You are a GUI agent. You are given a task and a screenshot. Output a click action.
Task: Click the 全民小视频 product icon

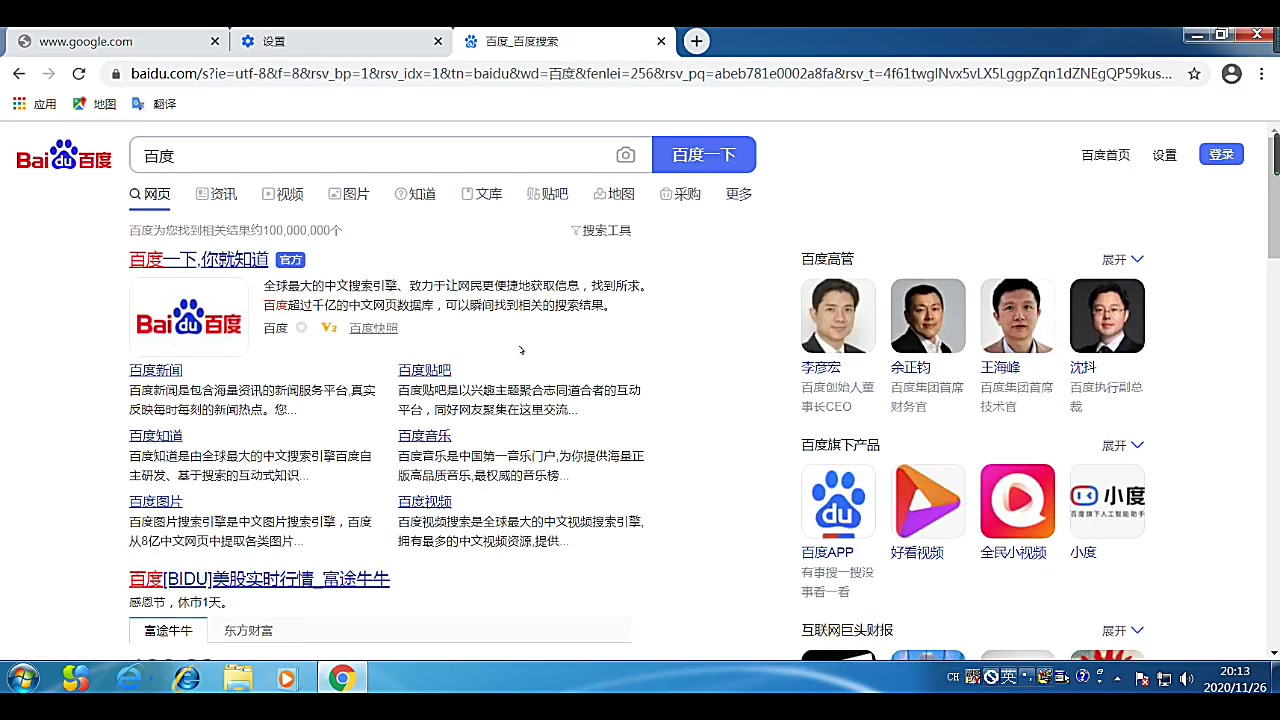tap(1017, 501)
